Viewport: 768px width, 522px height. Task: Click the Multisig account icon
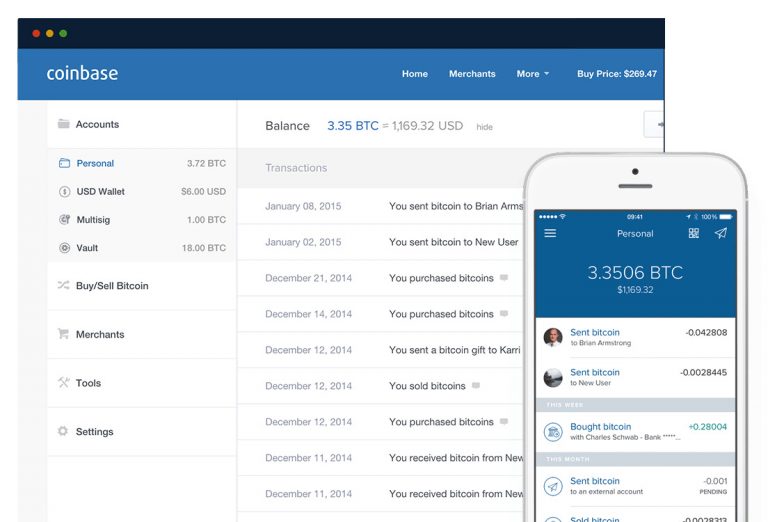(64, 219)
